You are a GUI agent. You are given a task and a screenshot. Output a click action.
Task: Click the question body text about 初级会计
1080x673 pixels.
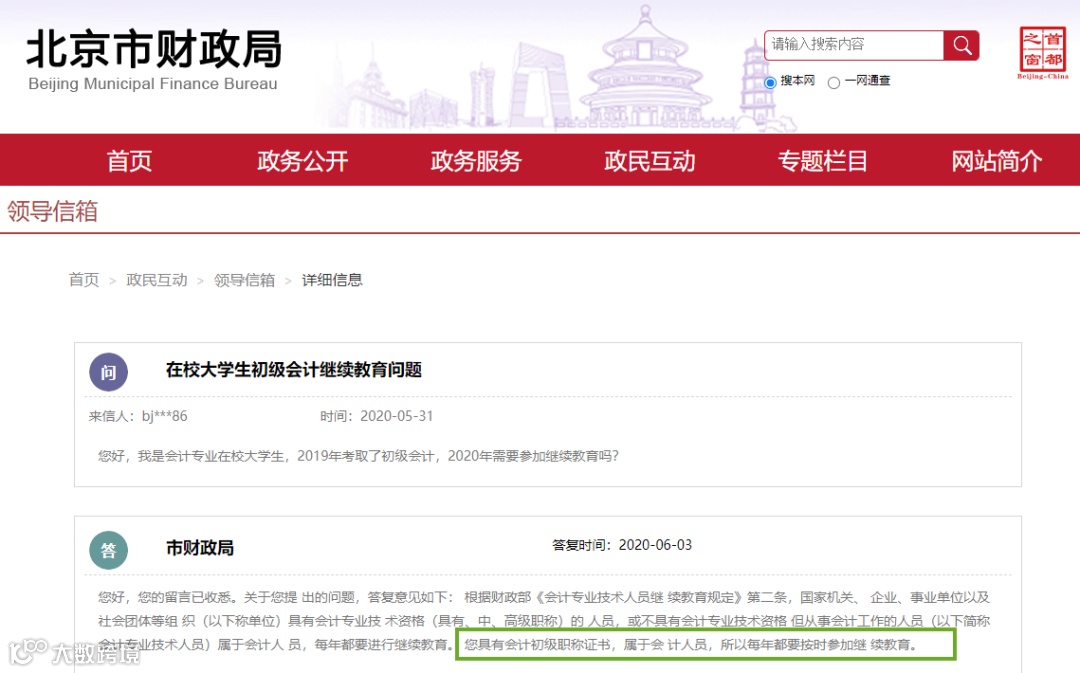(x=358, y=456)
